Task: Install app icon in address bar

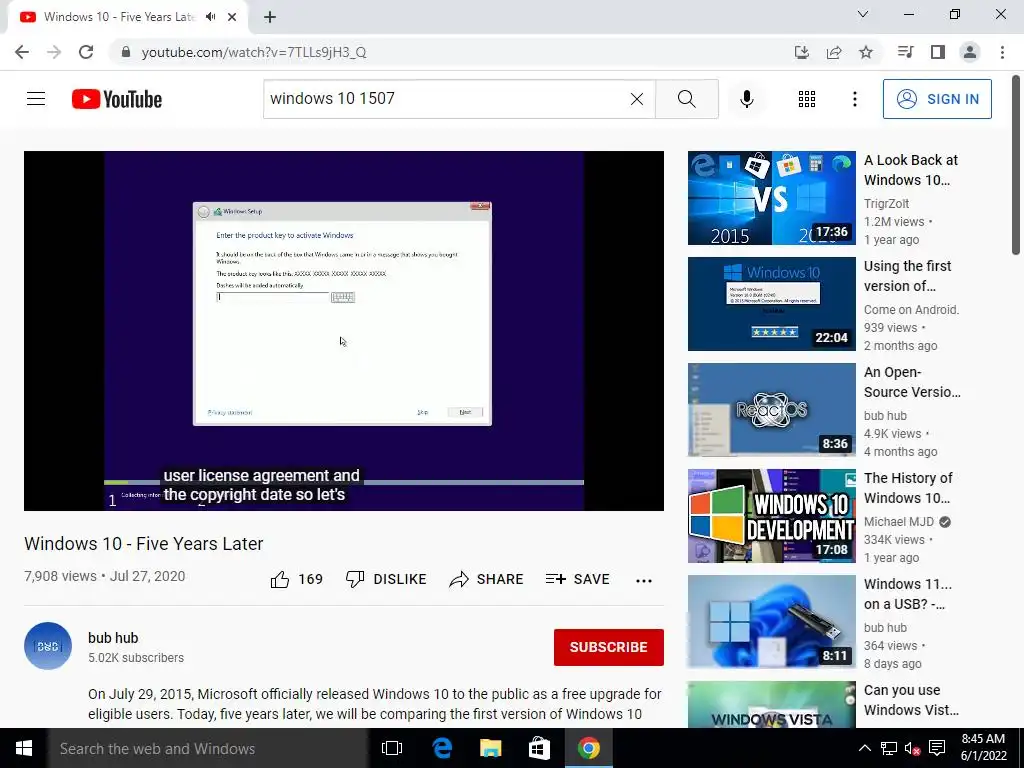Action: click(x=802, y=52)
